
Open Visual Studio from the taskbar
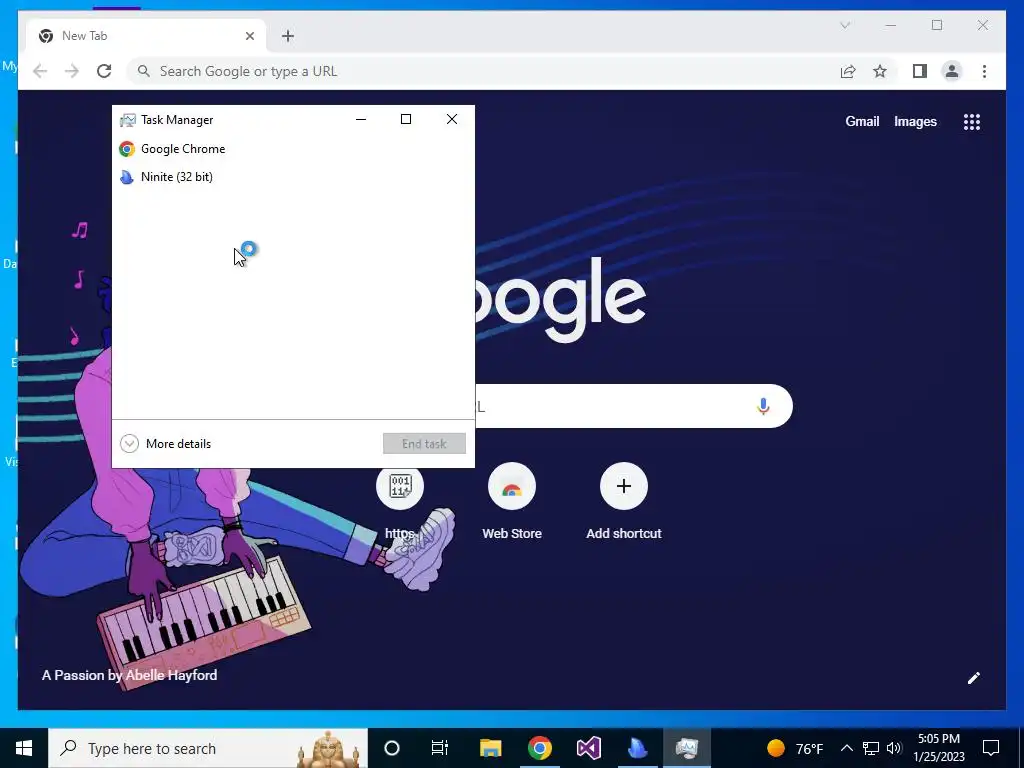588,748
